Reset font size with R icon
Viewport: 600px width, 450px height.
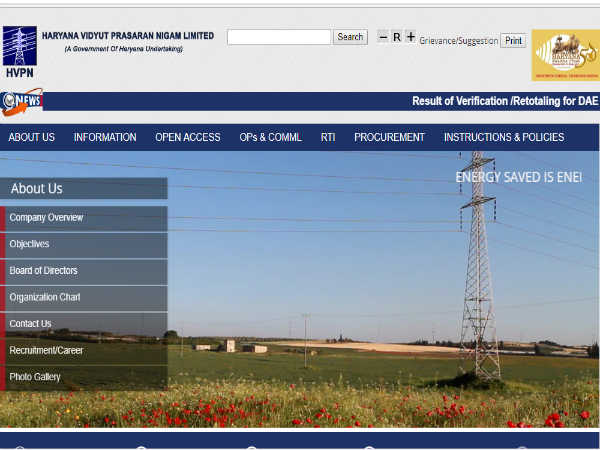click(x=396, y=37)
